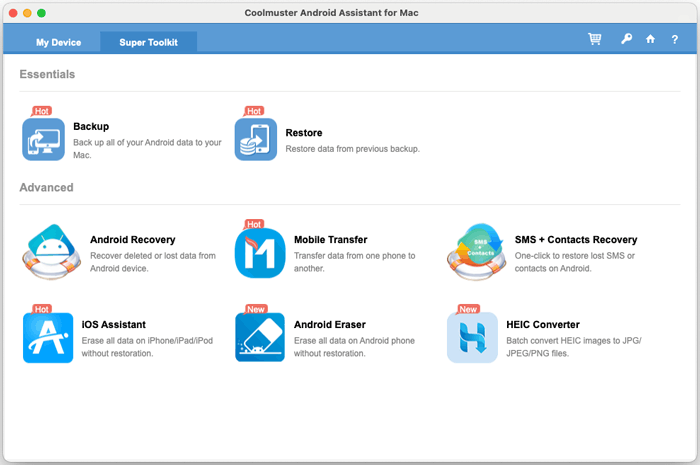Open the Restore tool icon
700x465 pixels.
(x=256, y=139)
